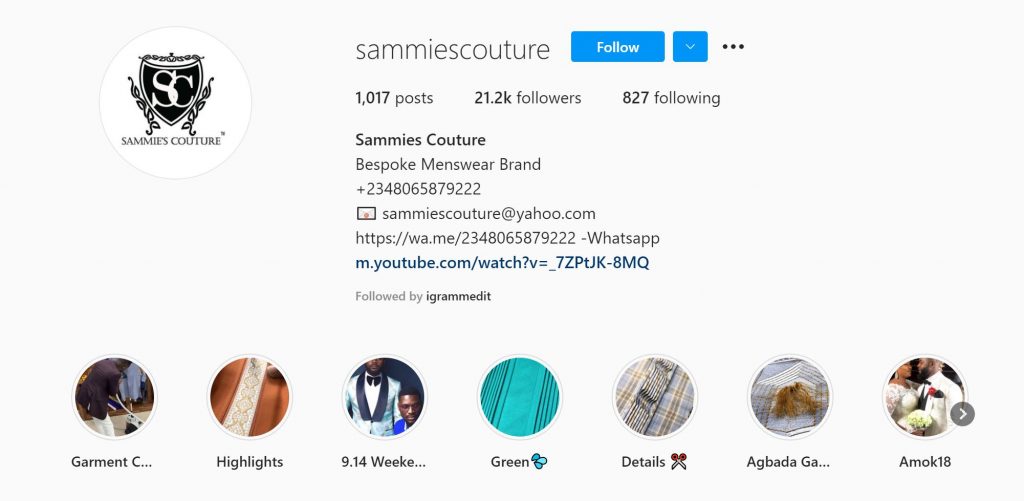Open the three-dot more options menu
The width and height of the screenshot is (1024, 501).
(x=733, y=46)
